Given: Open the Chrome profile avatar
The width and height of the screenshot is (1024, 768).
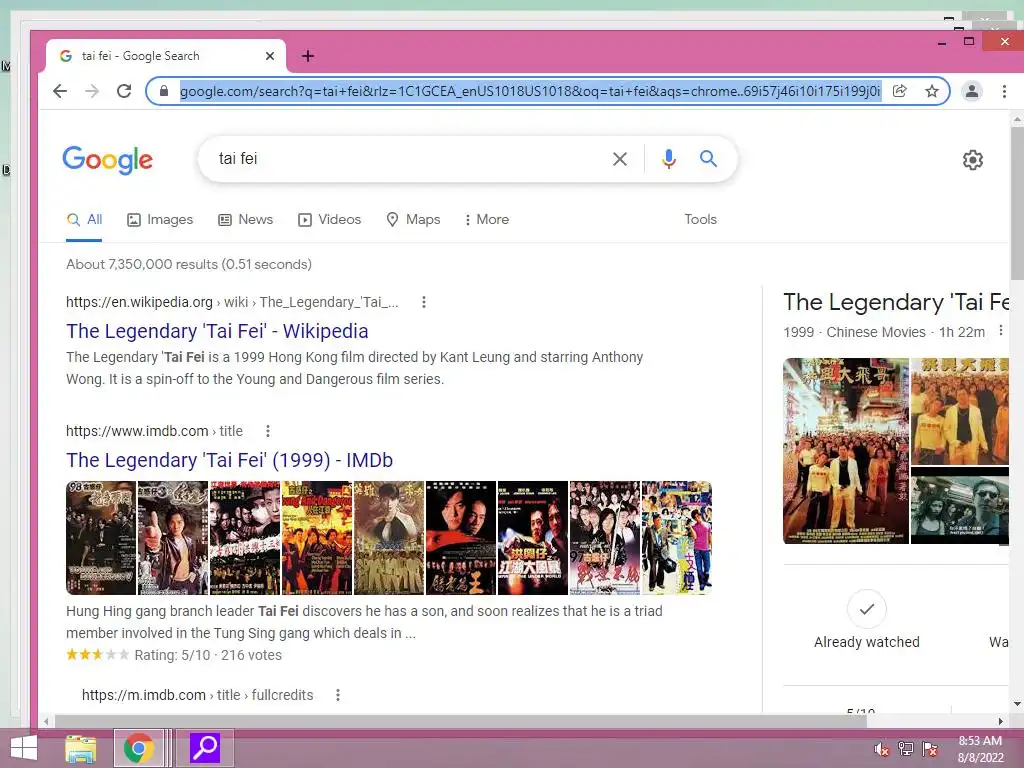Looking at the screenshot, I should pos(972,91).
